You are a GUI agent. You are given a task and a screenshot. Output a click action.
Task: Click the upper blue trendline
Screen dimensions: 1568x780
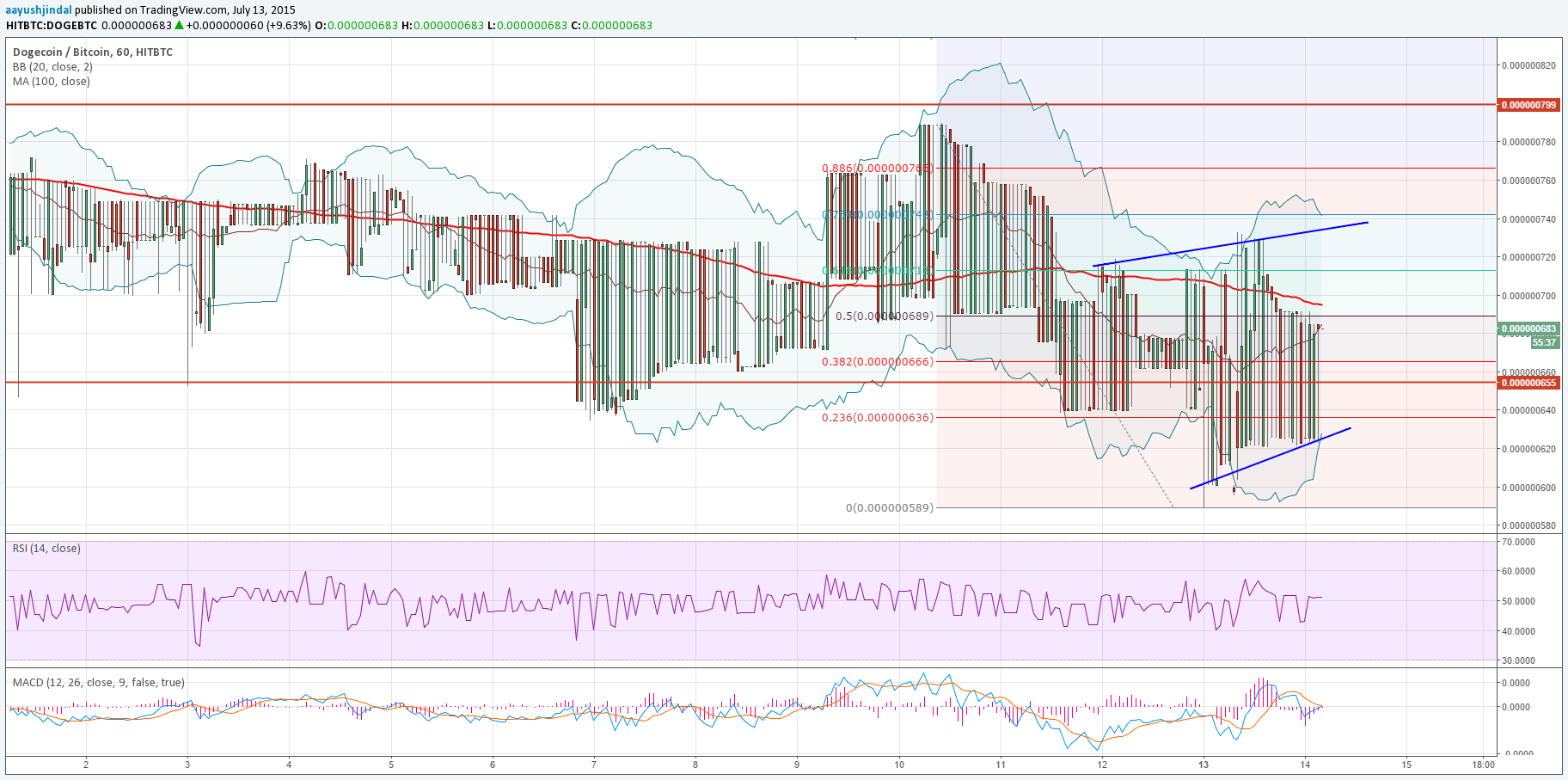[x=1229, y=244]
